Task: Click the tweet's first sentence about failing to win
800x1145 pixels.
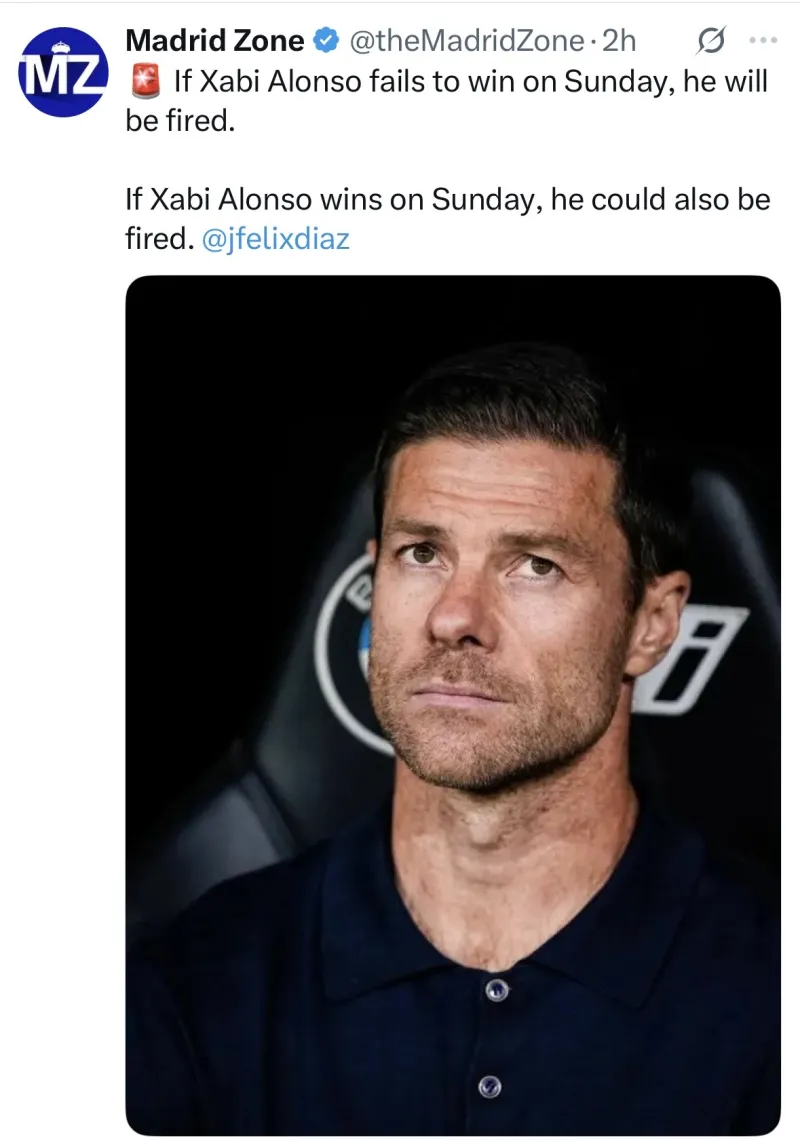Action: coord(470,82)
